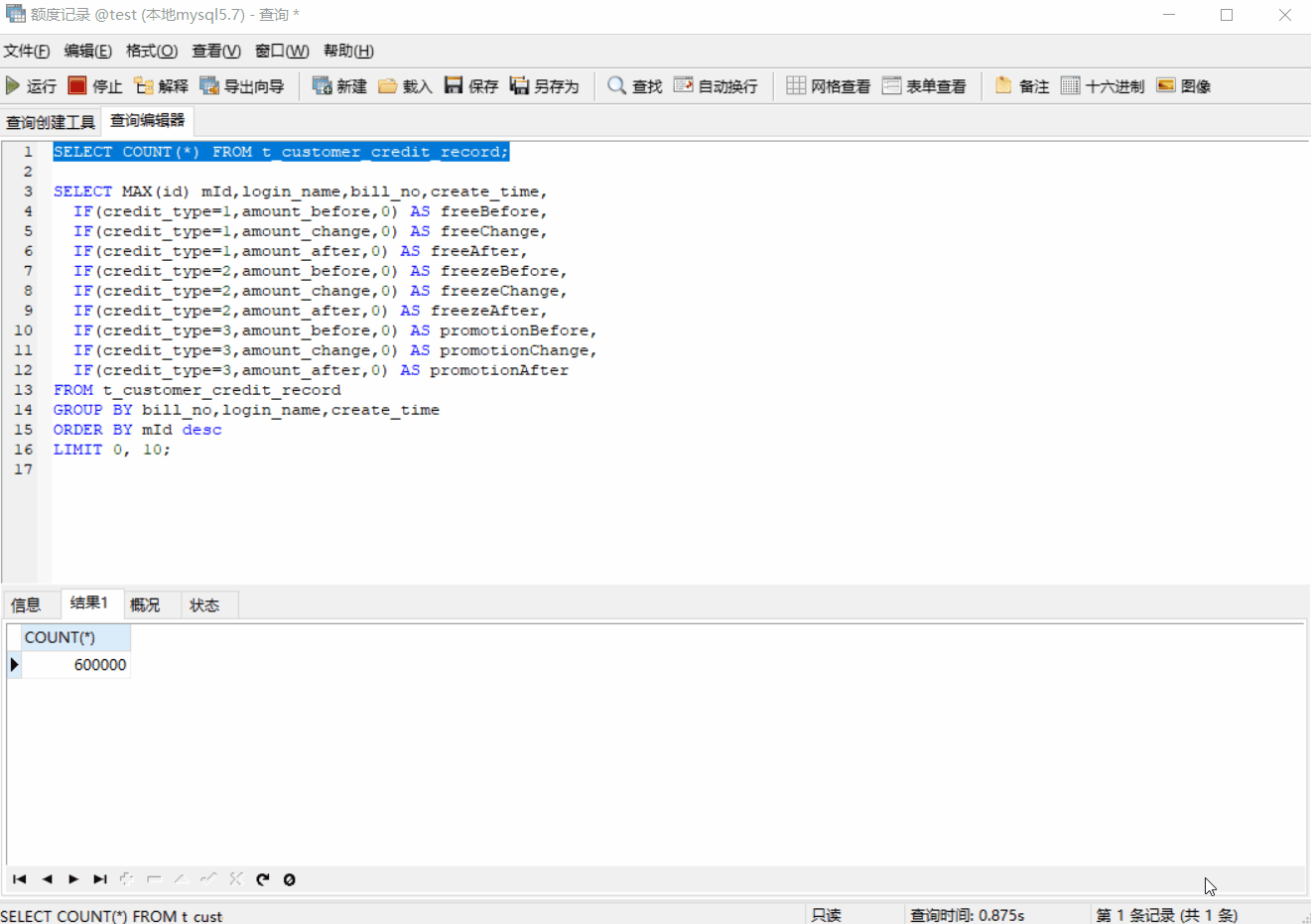Open the 查找 find tool
Screen dimensions: 1311x924
pyautogui.click(x=635, y=86)
